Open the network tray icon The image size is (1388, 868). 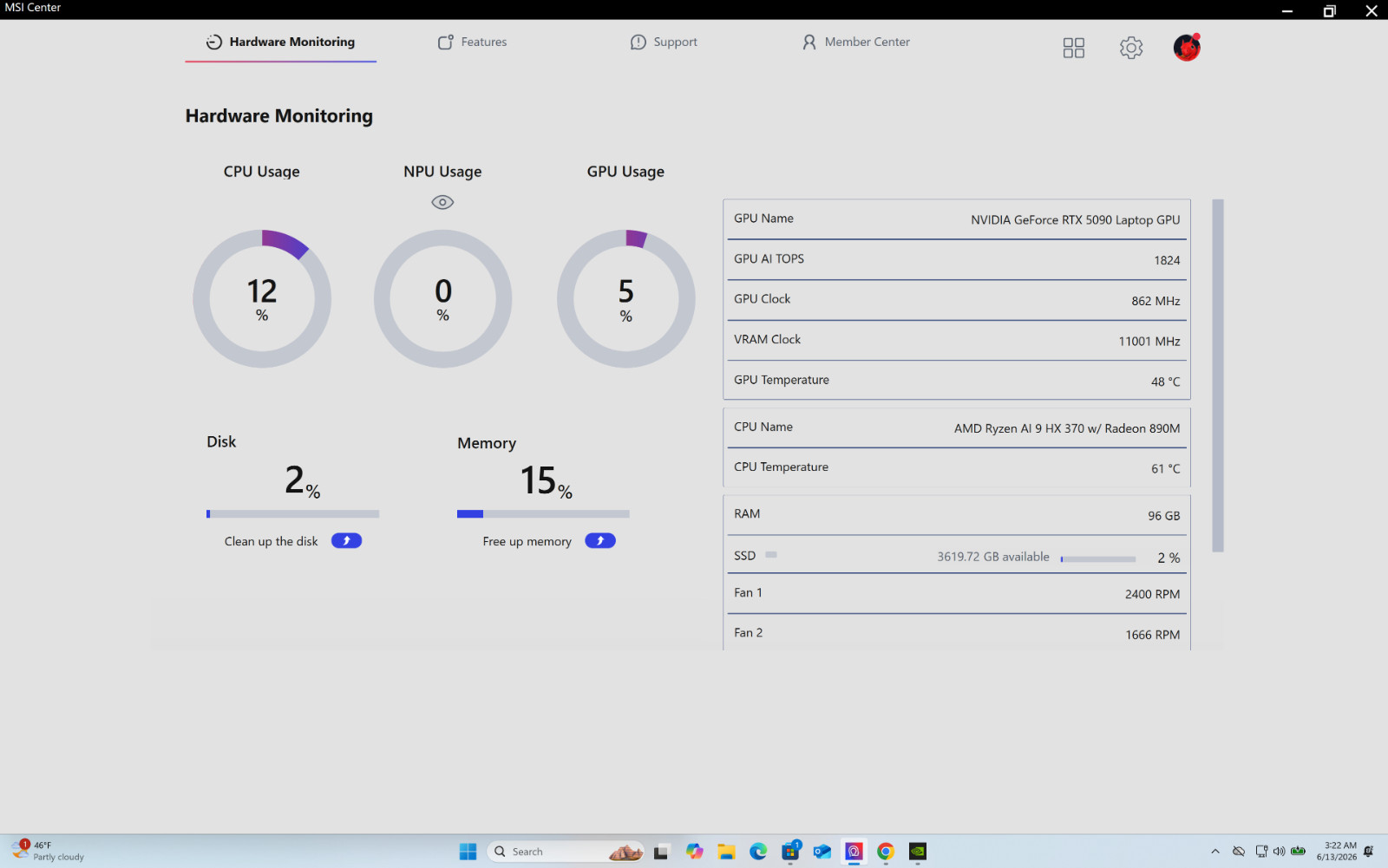click(x=1261, y=852)
